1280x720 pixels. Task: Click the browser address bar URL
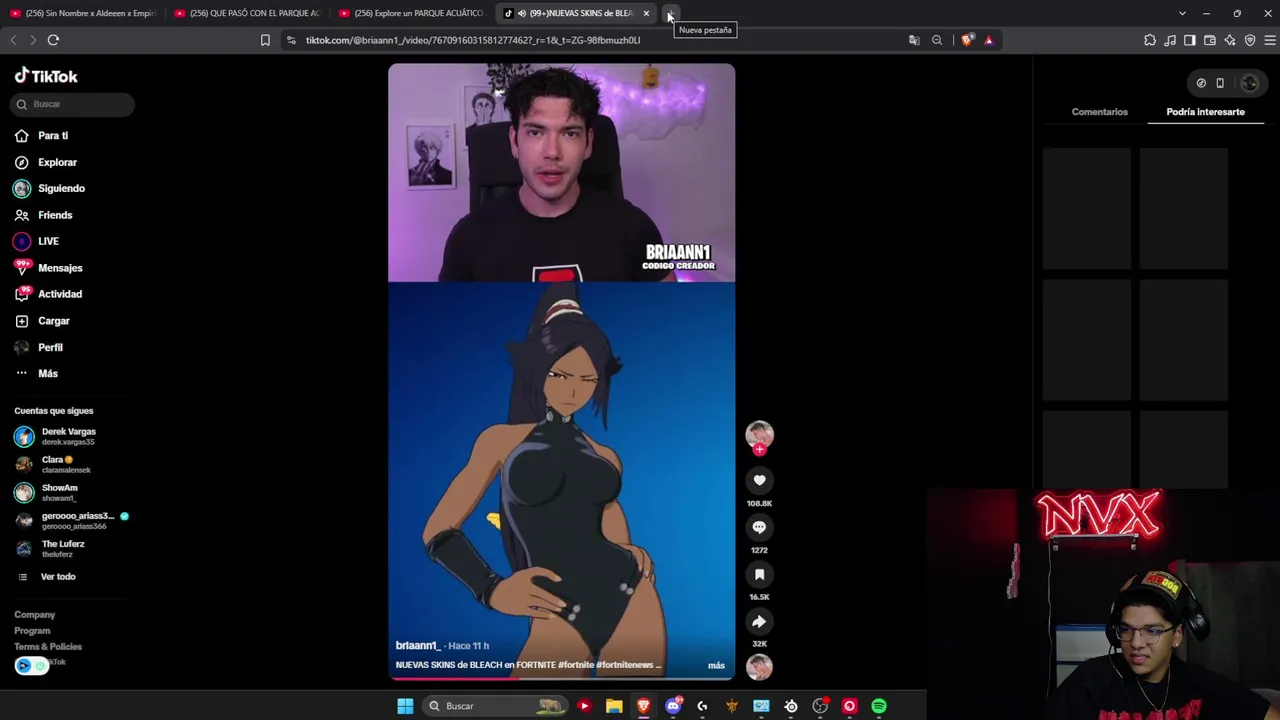473,40
